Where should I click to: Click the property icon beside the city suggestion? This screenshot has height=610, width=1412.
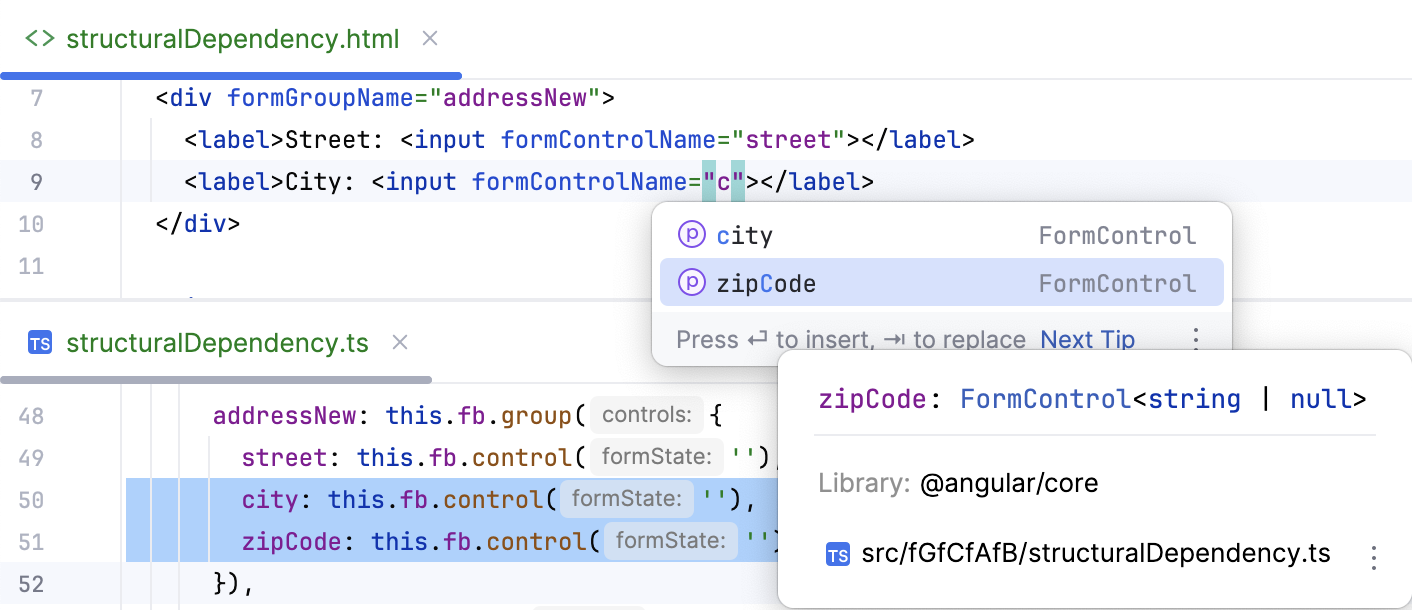(691, 234)
